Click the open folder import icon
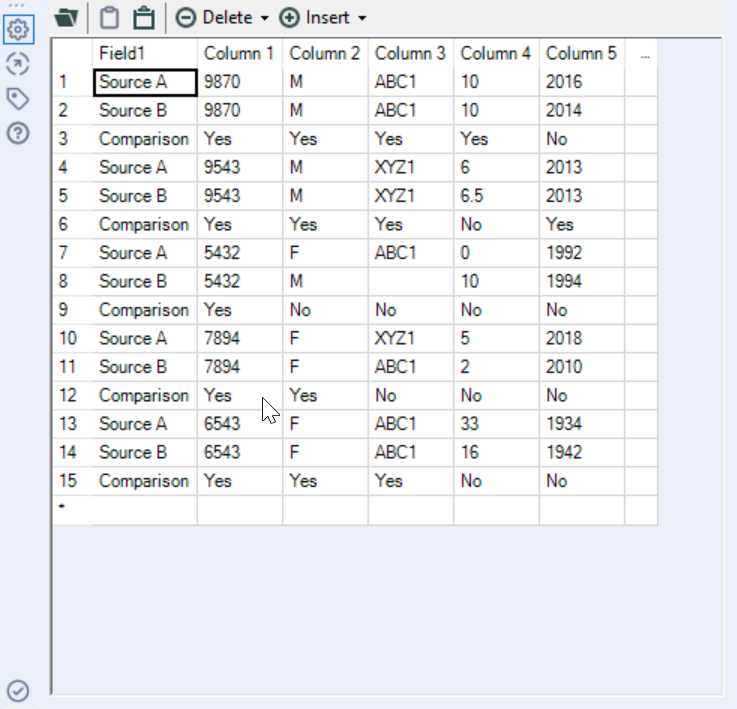 (x=66, y=18)
